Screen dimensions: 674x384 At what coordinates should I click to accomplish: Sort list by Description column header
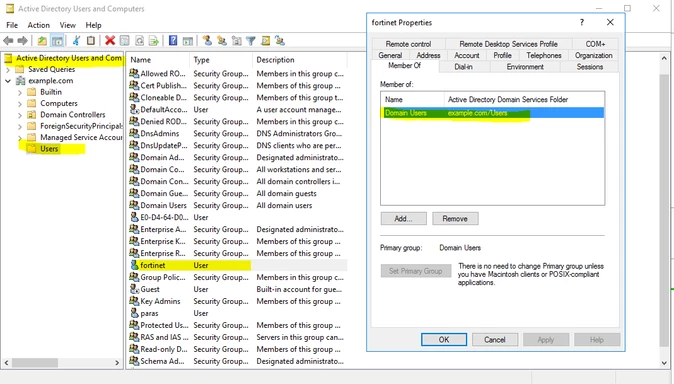pos(300,60)
